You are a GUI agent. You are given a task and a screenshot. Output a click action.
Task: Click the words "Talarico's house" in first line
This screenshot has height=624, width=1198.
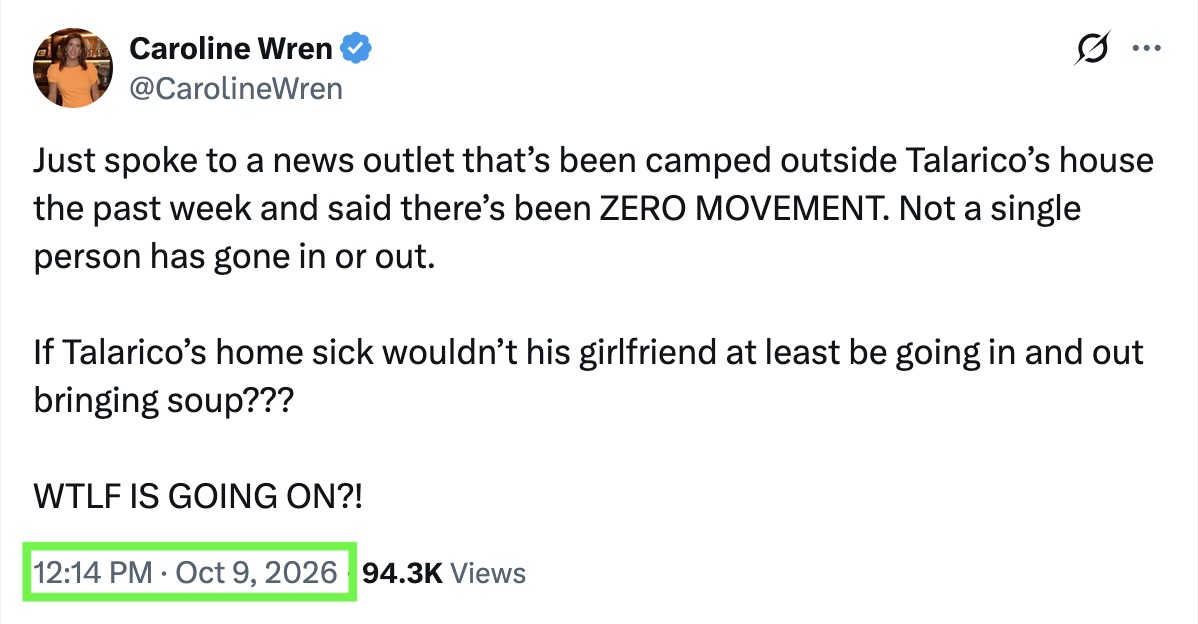pyautogui.click(x=1029, y=161)
